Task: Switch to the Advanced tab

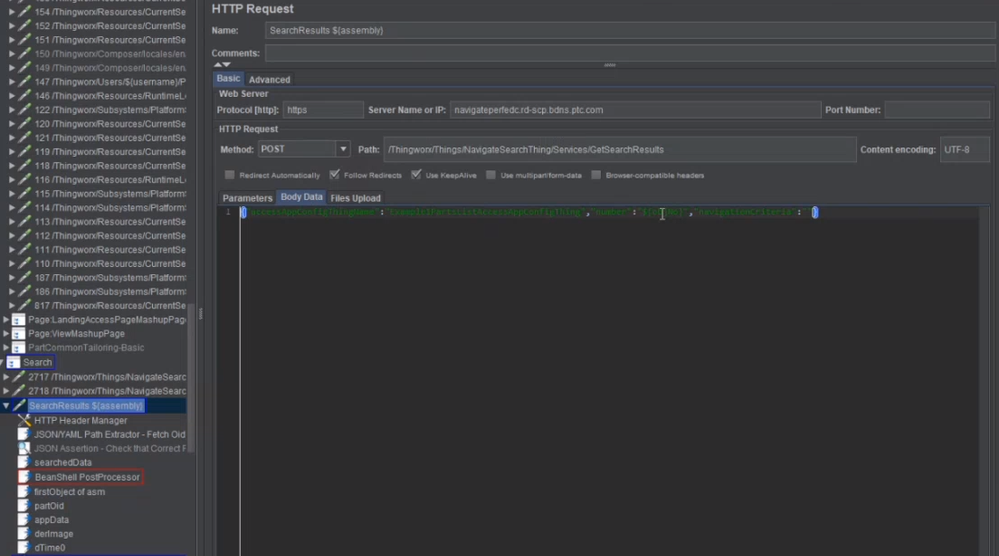Action: (270, 80)
